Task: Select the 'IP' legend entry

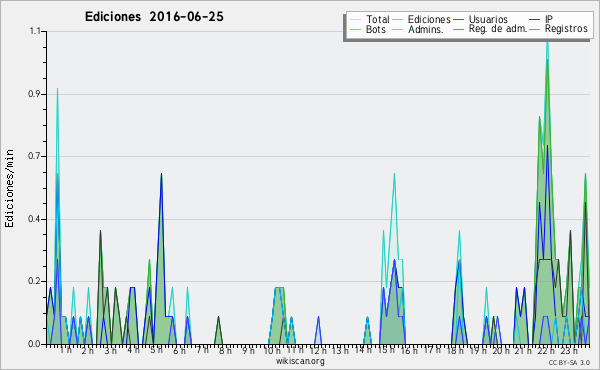Action: (549, 19)
